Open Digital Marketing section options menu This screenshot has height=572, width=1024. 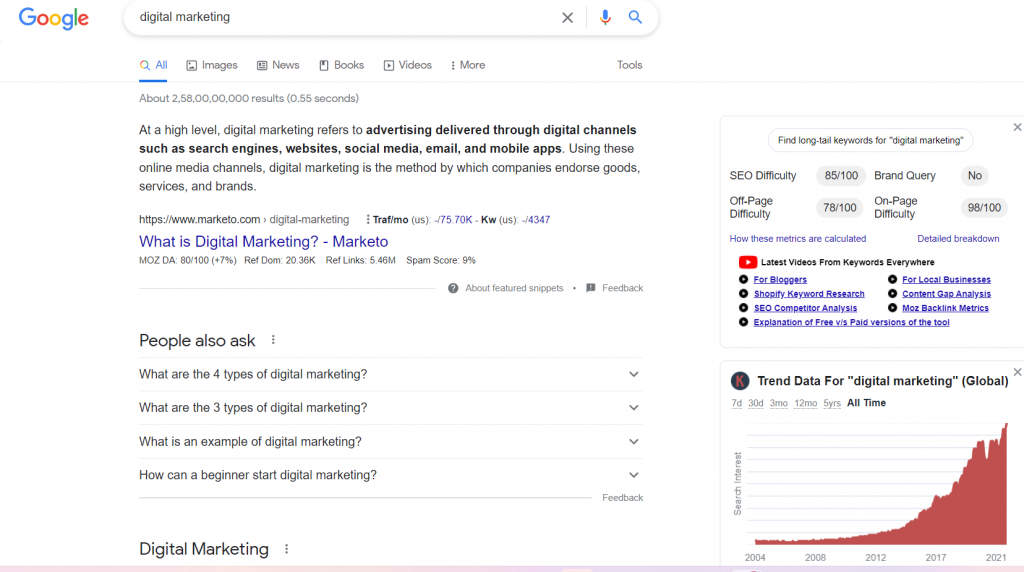[x=287, y=549]
